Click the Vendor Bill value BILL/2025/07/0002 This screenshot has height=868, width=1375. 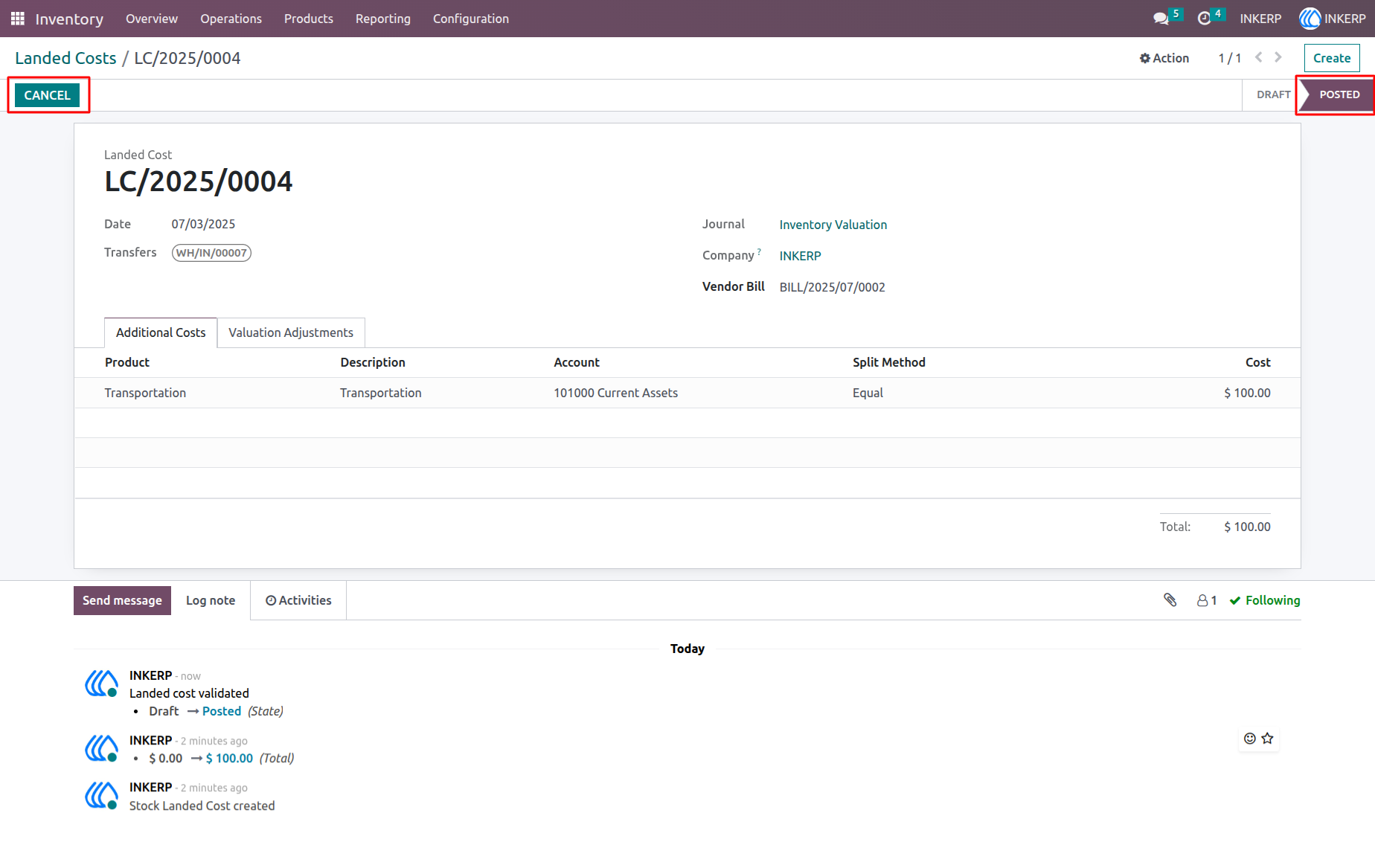coord(833,287)
